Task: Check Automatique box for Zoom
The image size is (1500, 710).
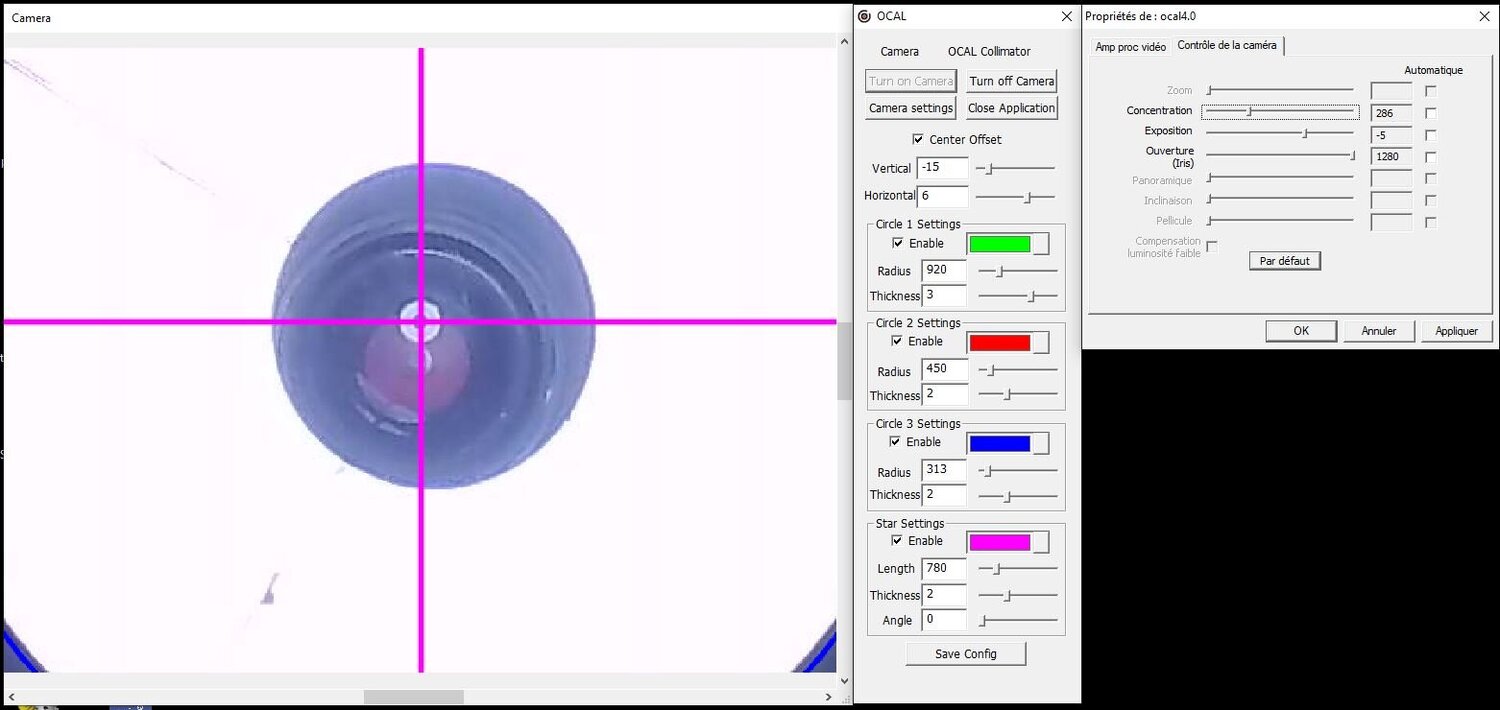Action: pos(1431,90)
